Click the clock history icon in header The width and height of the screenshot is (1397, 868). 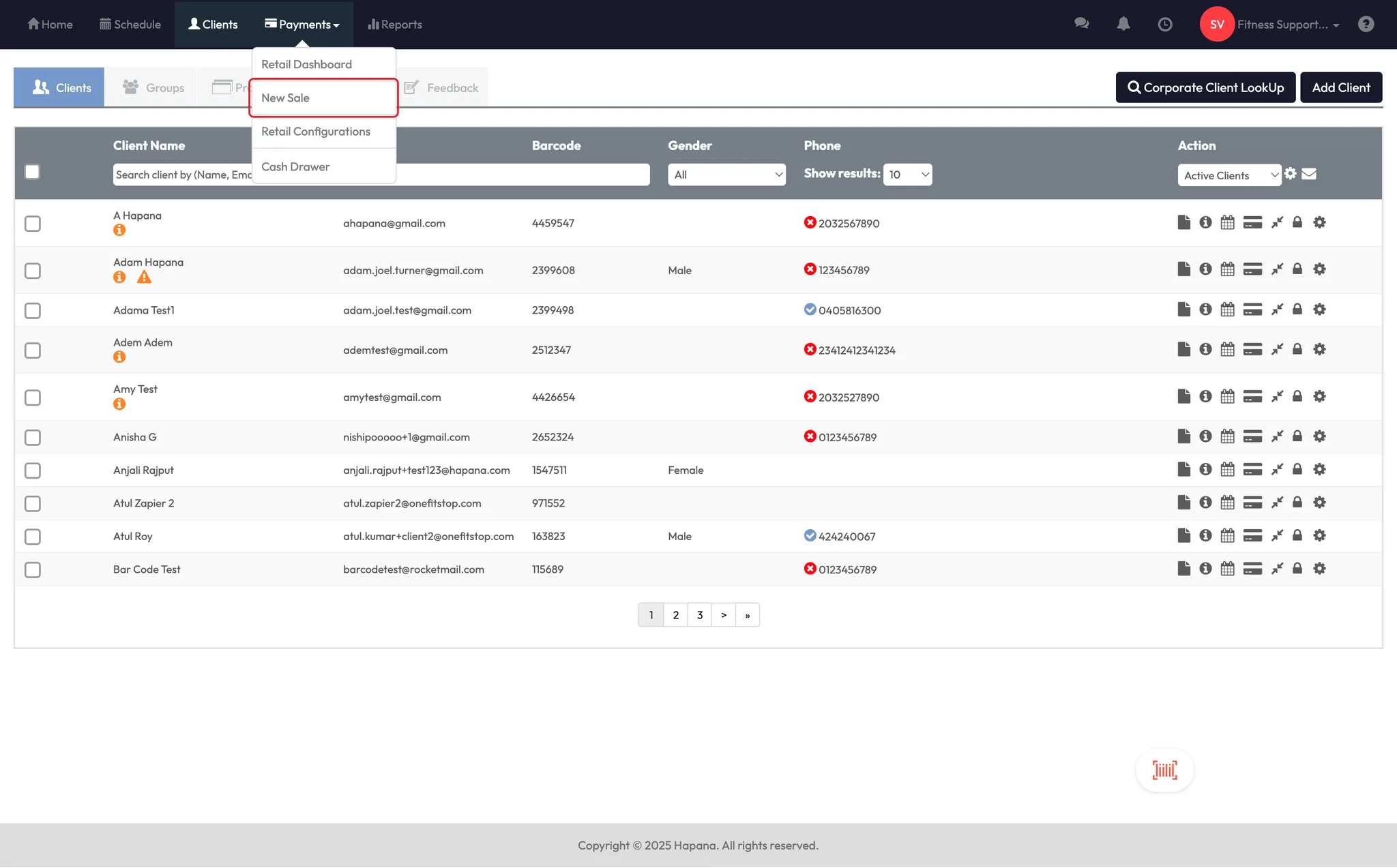tap(1165, 24)
